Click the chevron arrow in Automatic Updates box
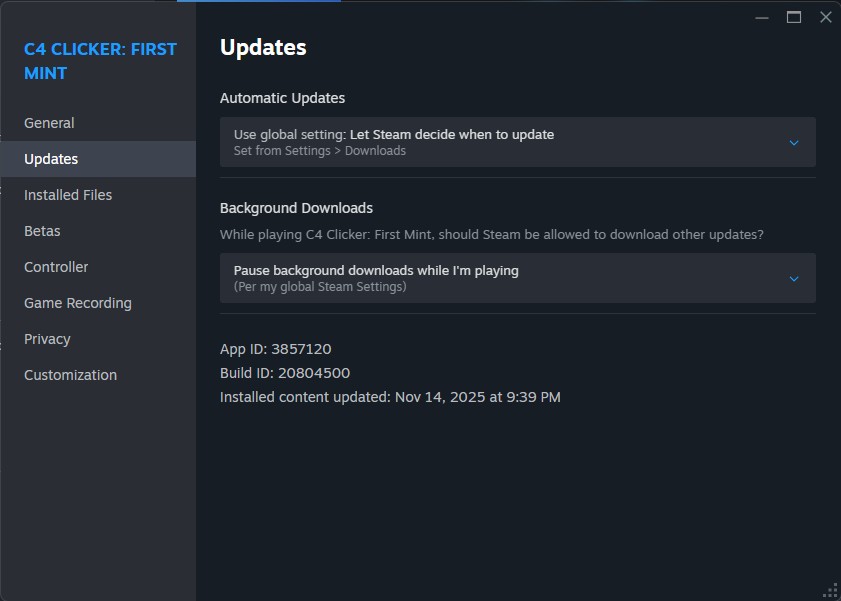841x601 pixels. [794, 143]
